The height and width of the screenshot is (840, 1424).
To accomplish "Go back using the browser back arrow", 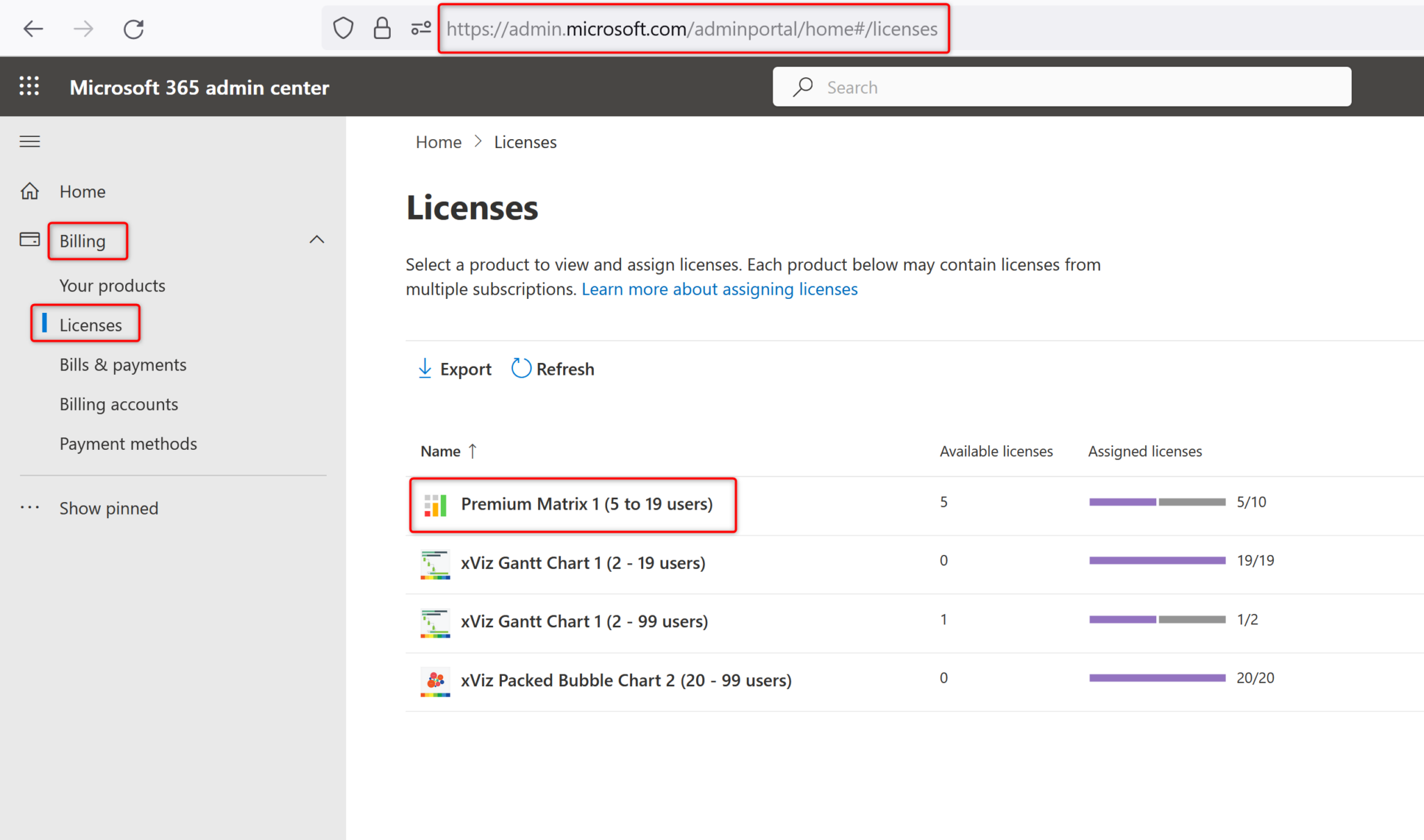I will 33,29.
